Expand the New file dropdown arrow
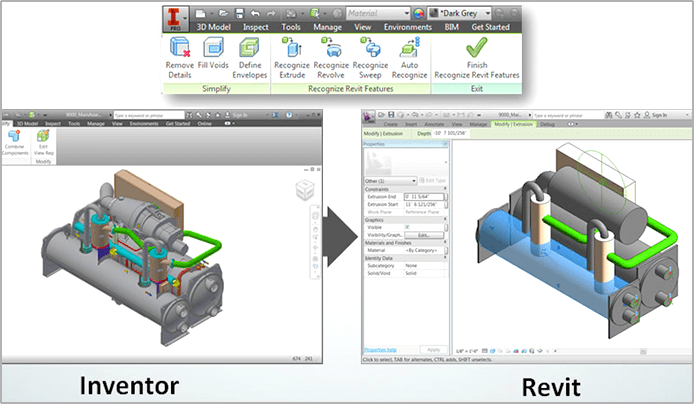The height and width of the screenshot is (404, 694). click(x=211, y=14)
